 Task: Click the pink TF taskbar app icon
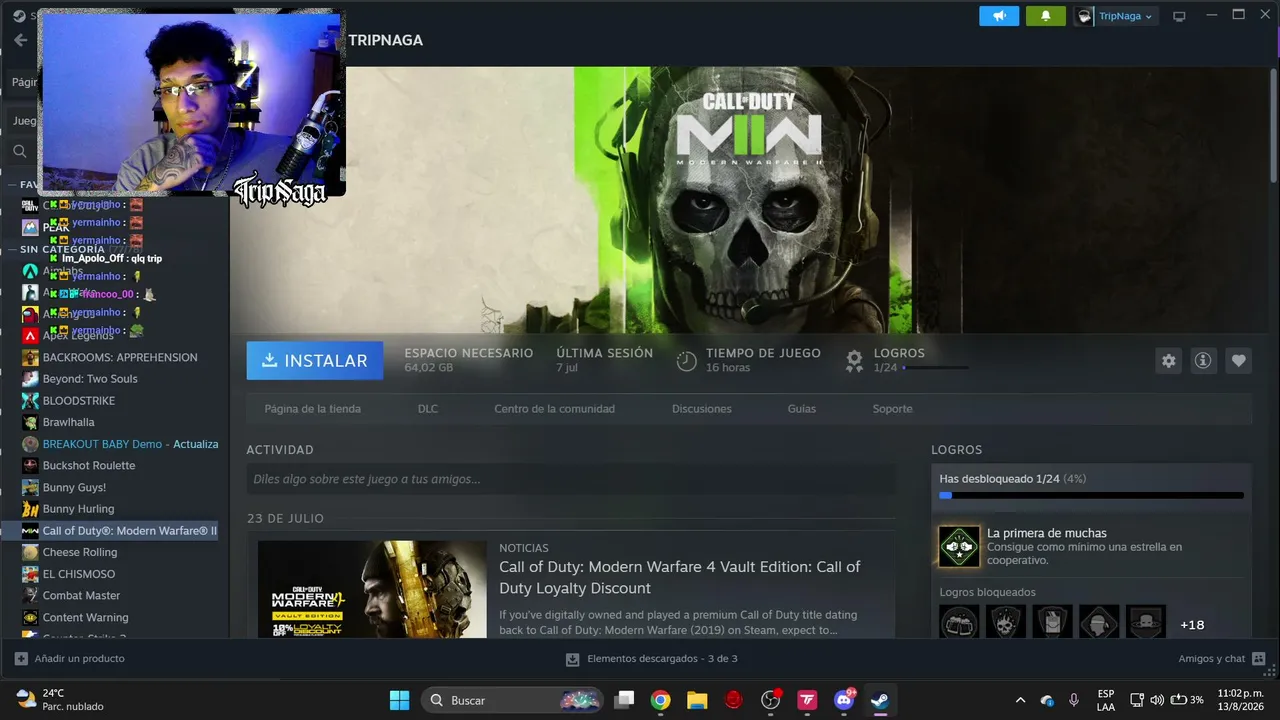point(807,700)
